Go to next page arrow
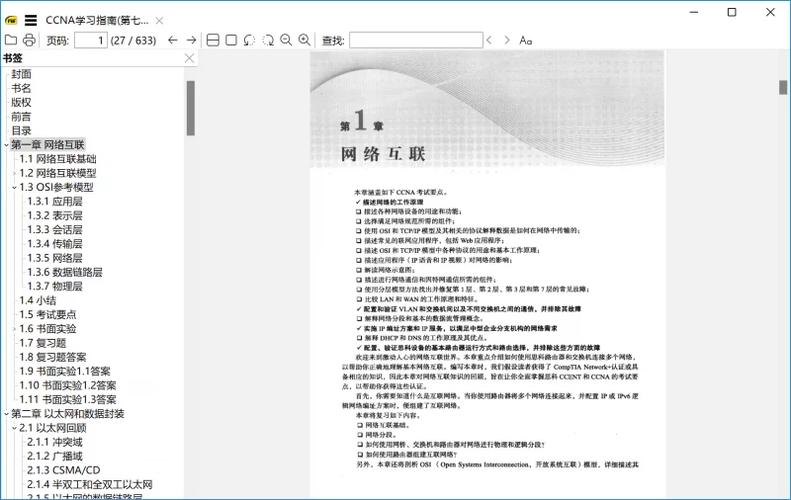 tap(191, 40)
